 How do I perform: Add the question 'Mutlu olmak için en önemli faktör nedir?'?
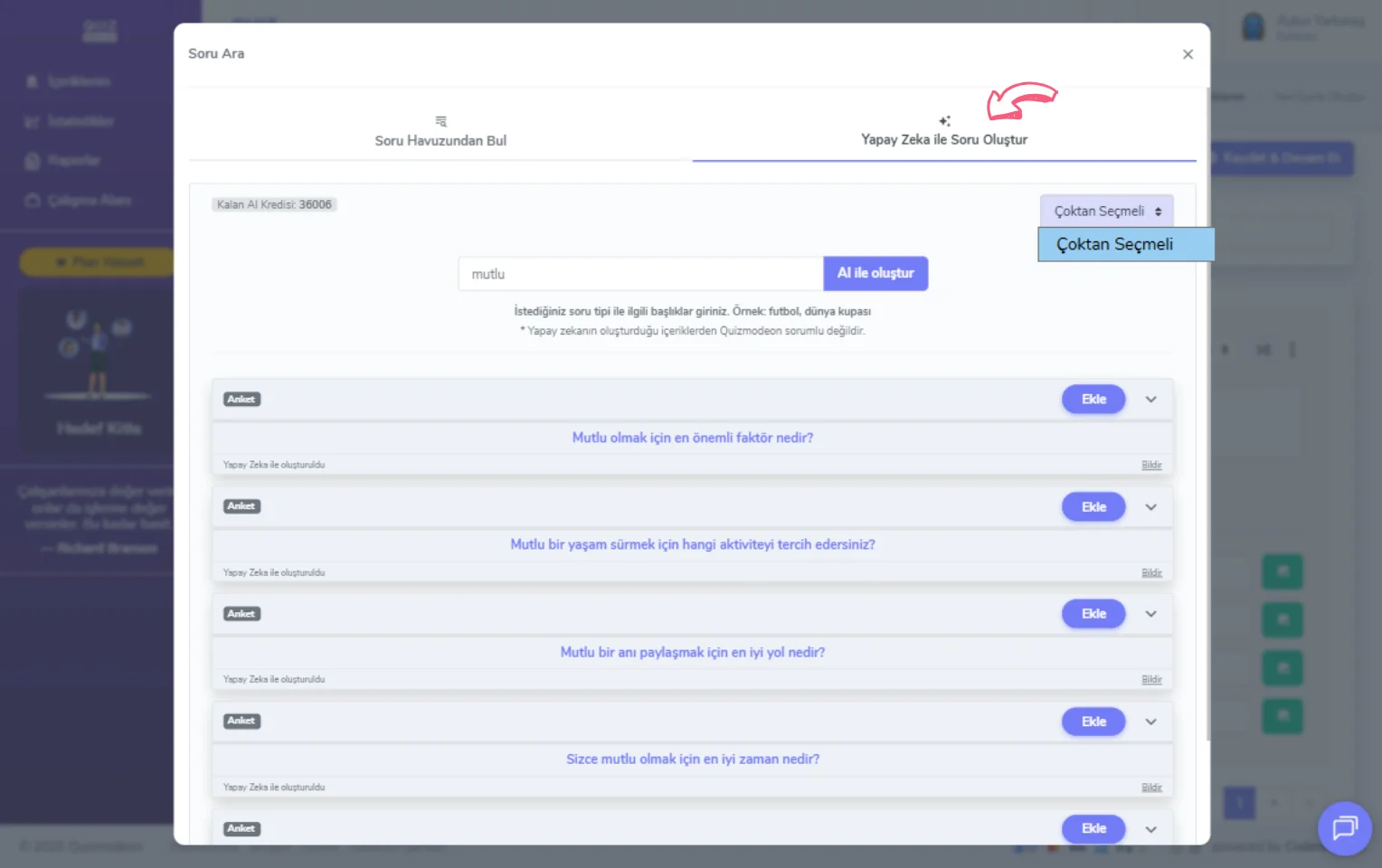pos(1093,400)
